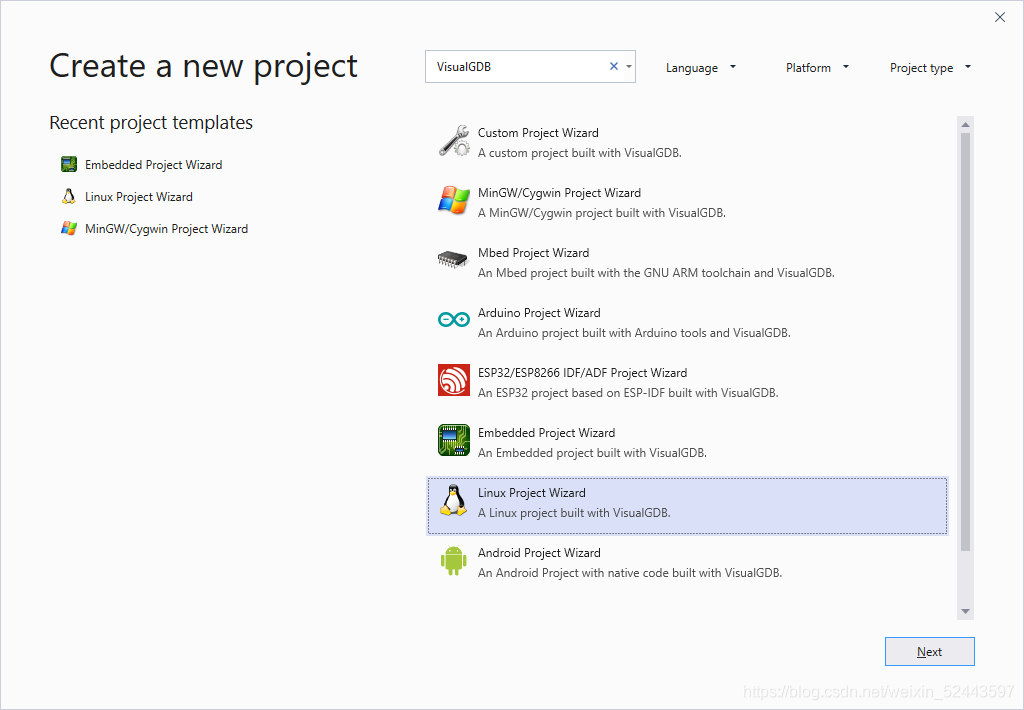Image resolution: width=1024 pixels, height=710 pixels.
Task: Select Embedded Project Wizard title in template list
Action: [x=547, y=433]
